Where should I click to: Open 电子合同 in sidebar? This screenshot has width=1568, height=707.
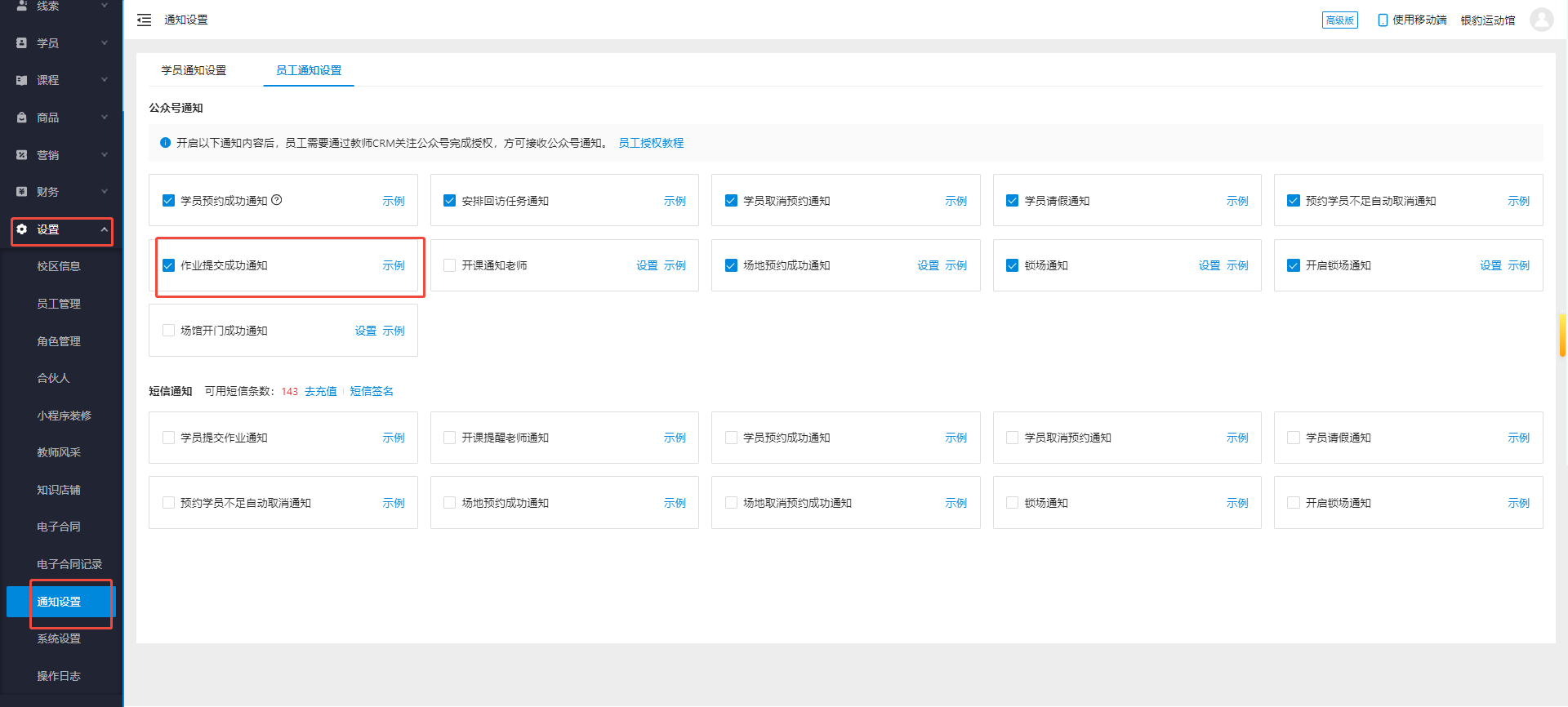(59, 527)
